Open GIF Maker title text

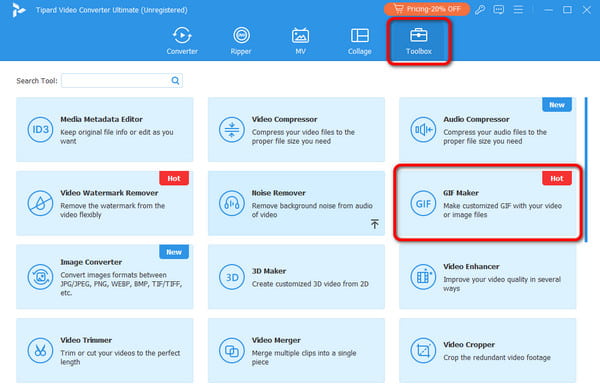pyautogui.click(x=461, y=193)
